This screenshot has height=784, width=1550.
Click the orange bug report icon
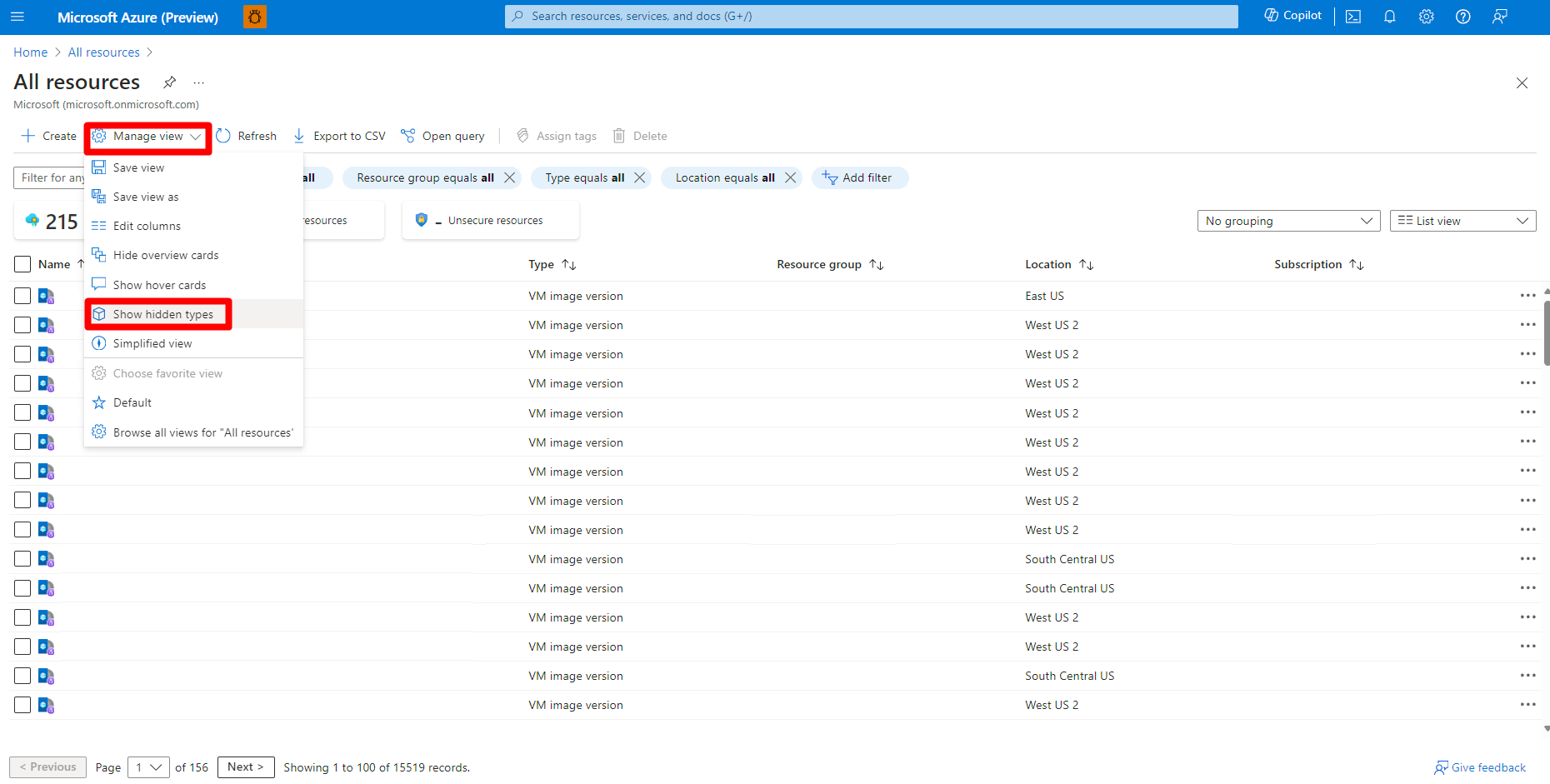coord(255,17)
